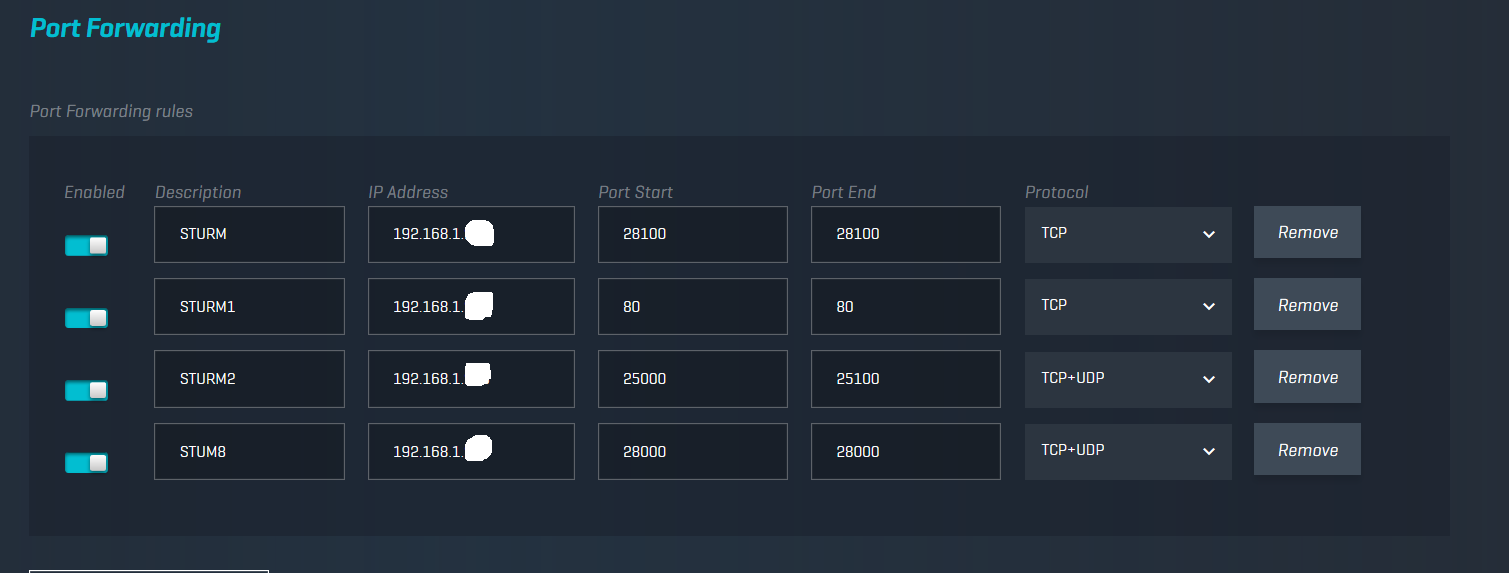Remove the STURM1 rule

click(1307, 305)
